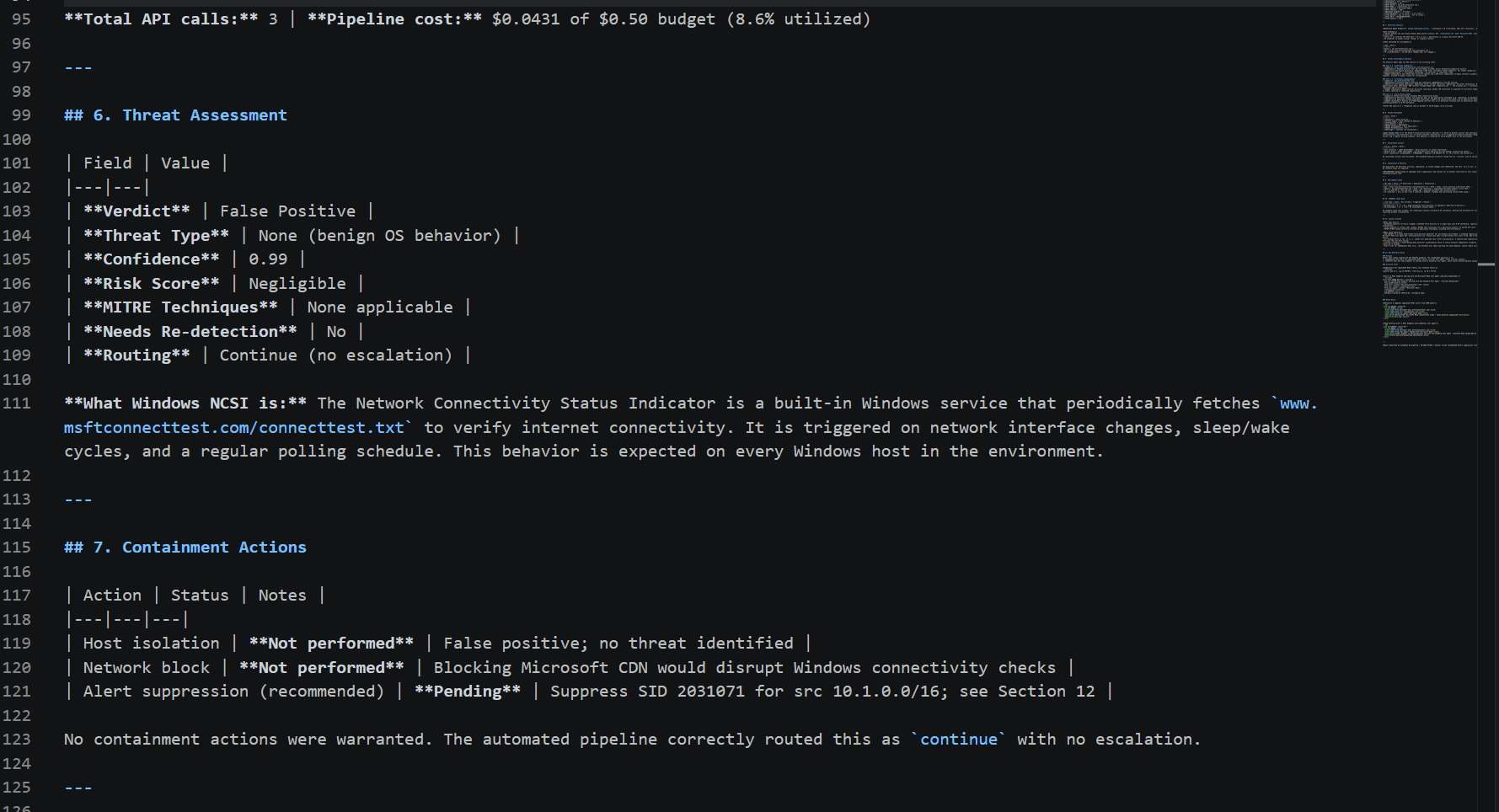The image size is (1499, 812).
Task: Click '**Threat Type**' cell
Action: click(x=156, y=236)
